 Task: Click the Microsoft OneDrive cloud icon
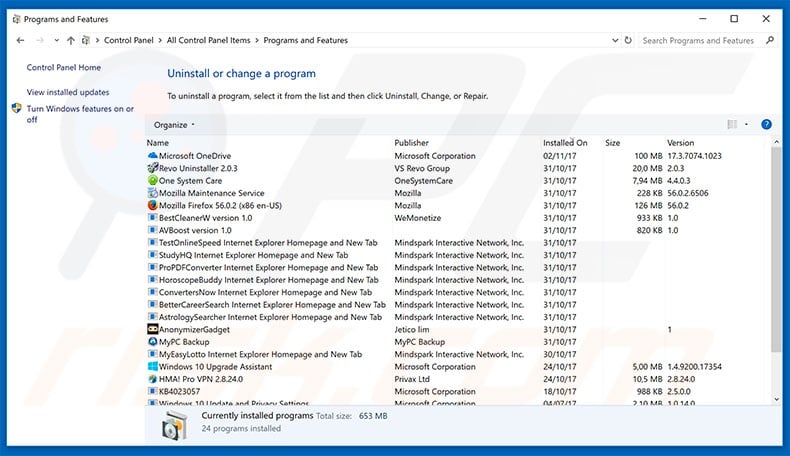153,155
